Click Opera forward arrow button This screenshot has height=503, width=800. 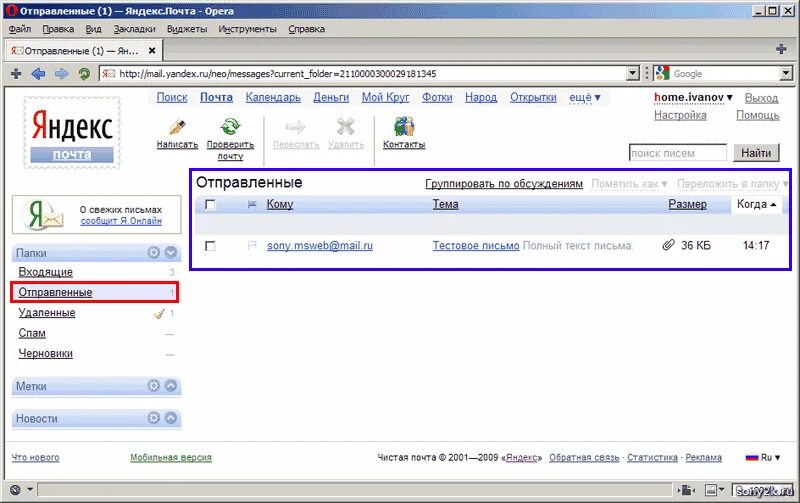pos(61,74)
